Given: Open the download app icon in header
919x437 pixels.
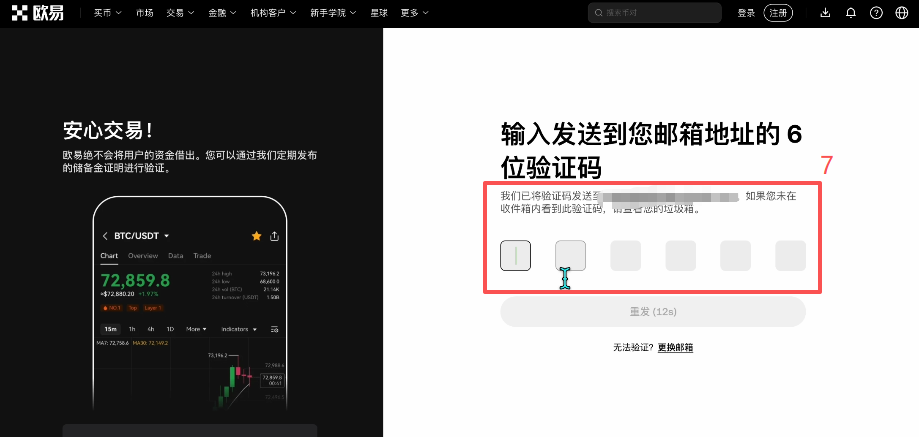Looking at the screenshot, I should [825, 13].
